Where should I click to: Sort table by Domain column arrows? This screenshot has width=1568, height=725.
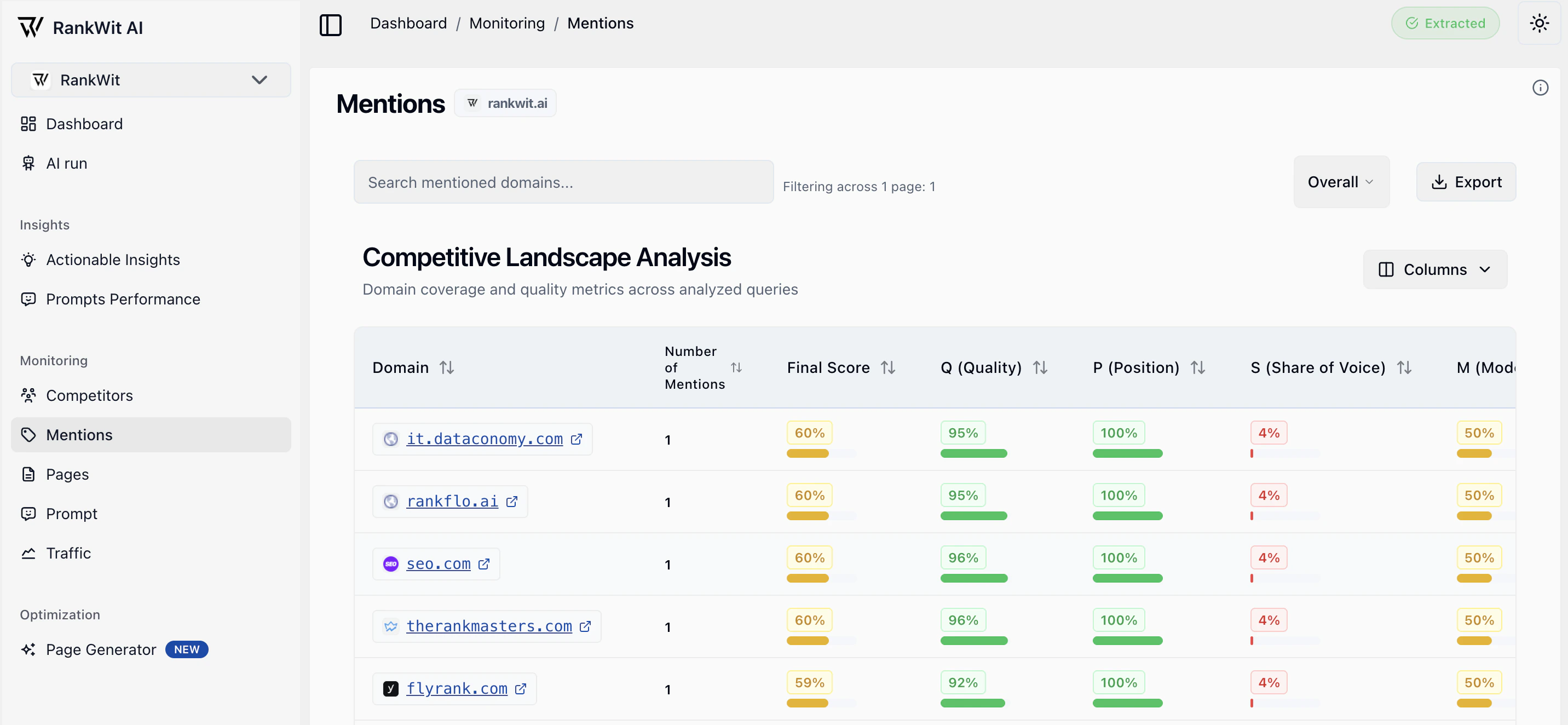(x=447, y=367)
